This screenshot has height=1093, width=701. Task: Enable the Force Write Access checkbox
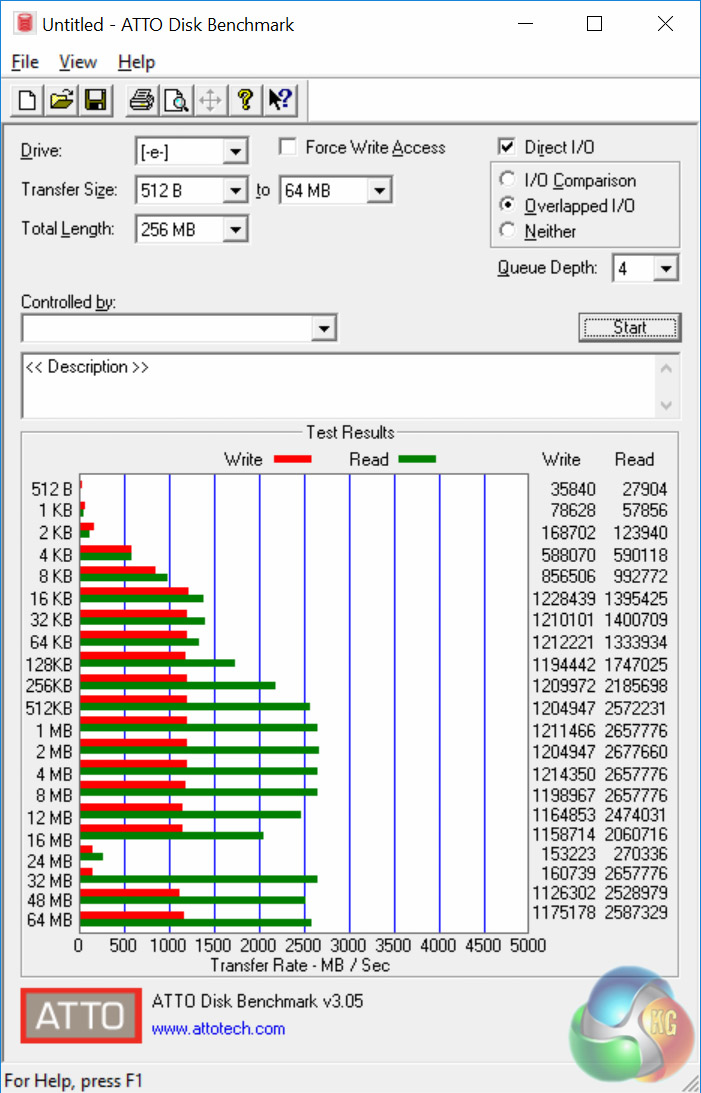(x=287, y=147)
